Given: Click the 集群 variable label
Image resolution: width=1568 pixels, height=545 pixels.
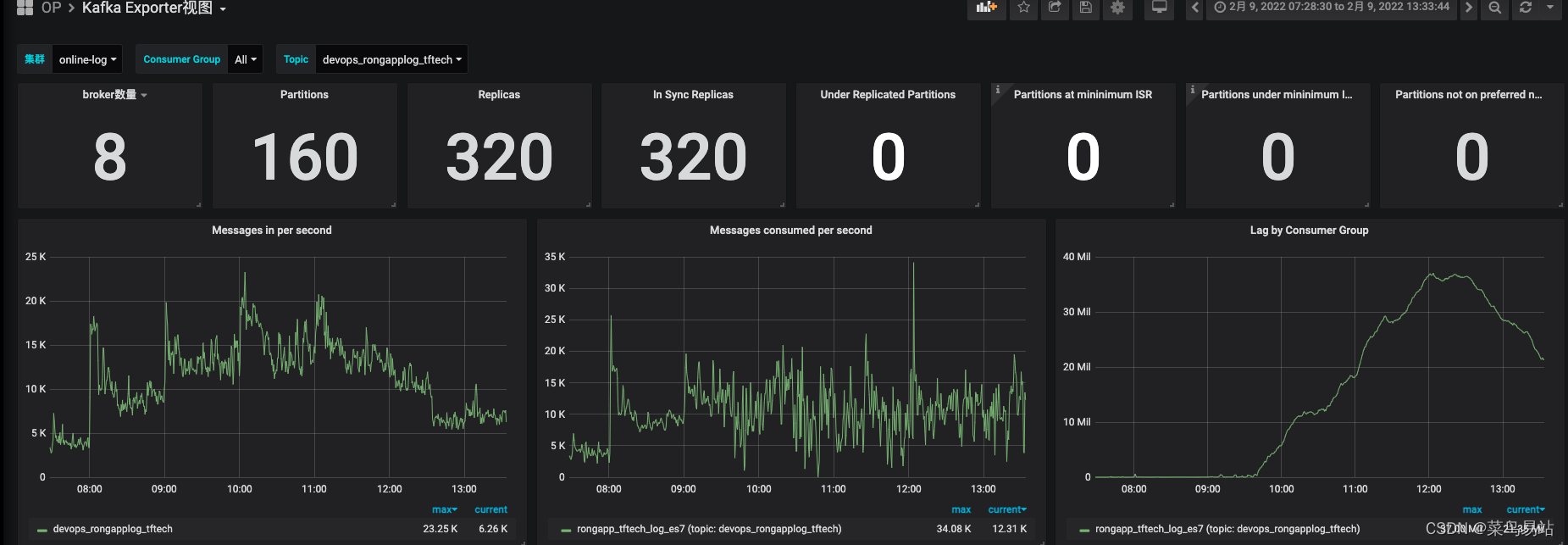Looking at the screenshot, I should coord(35,59).
